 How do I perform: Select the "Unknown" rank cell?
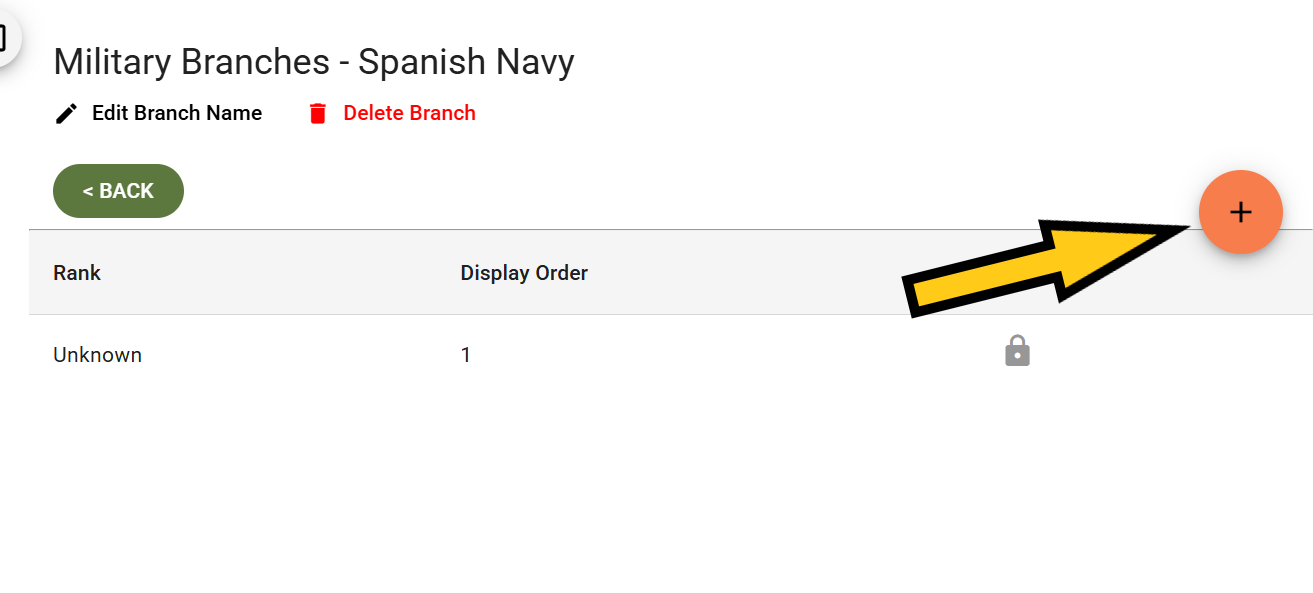pos(97,355)
